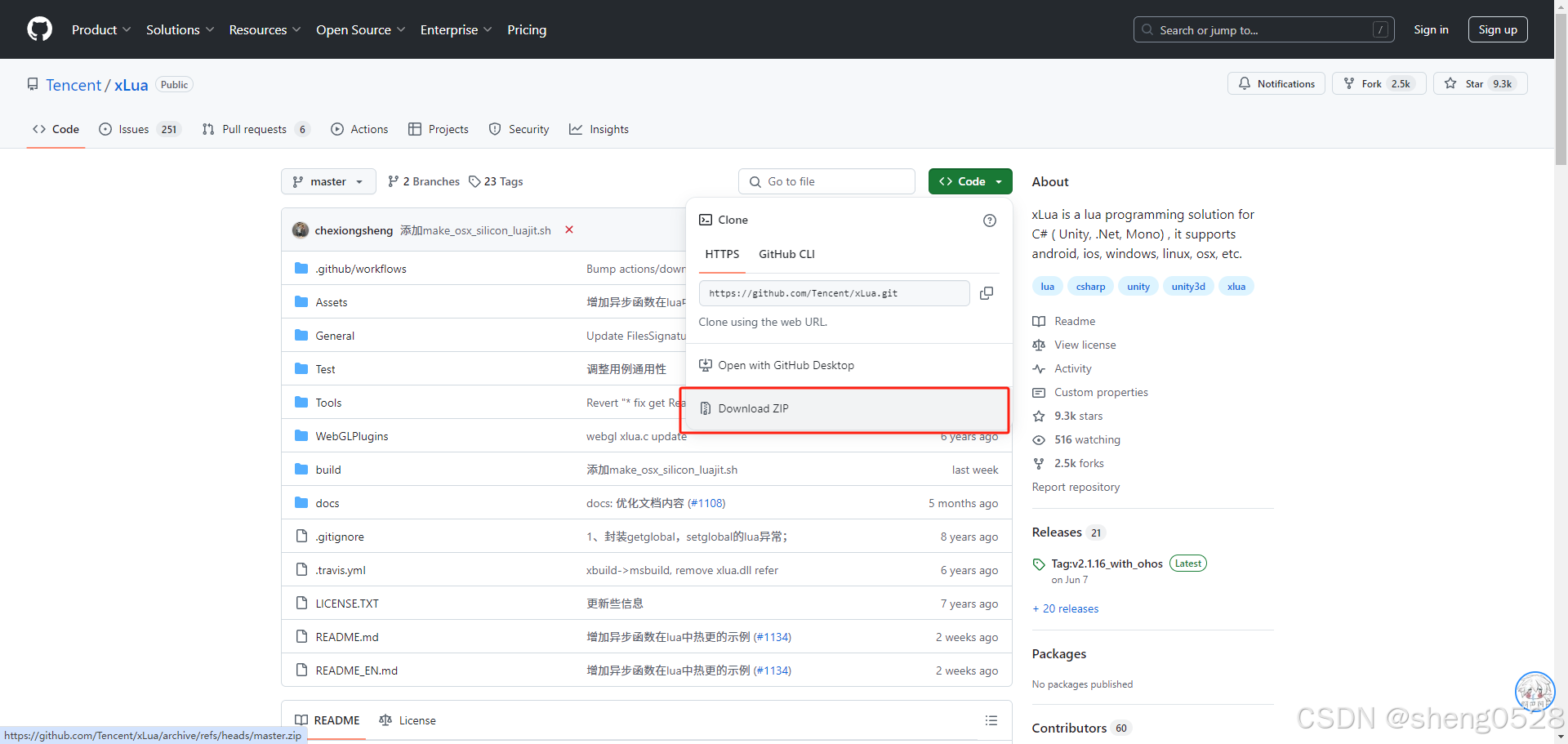This screenshot has width=1568, height=744.
Task: Open the WebGLPlugins folder
Action: 352,436
